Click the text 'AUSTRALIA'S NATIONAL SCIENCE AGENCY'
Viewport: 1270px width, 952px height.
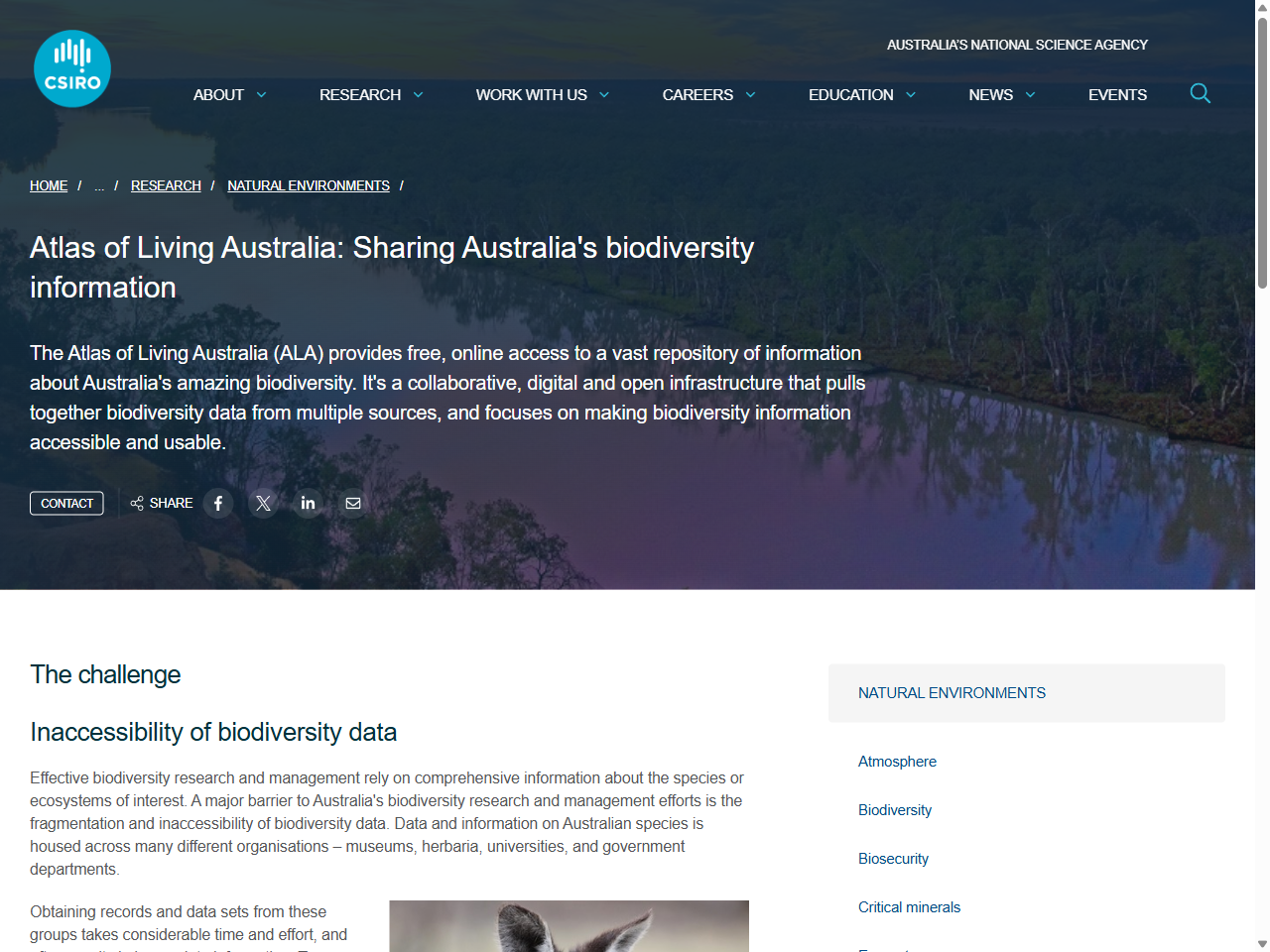click(x=1017, y=45)
